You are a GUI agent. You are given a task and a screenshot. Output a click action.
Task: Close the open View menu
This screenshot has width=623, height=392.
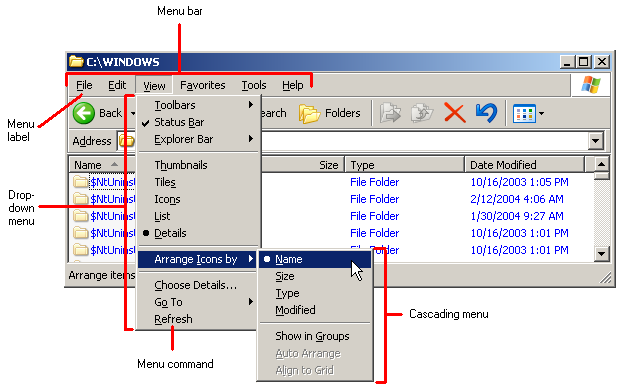(154, 85)
